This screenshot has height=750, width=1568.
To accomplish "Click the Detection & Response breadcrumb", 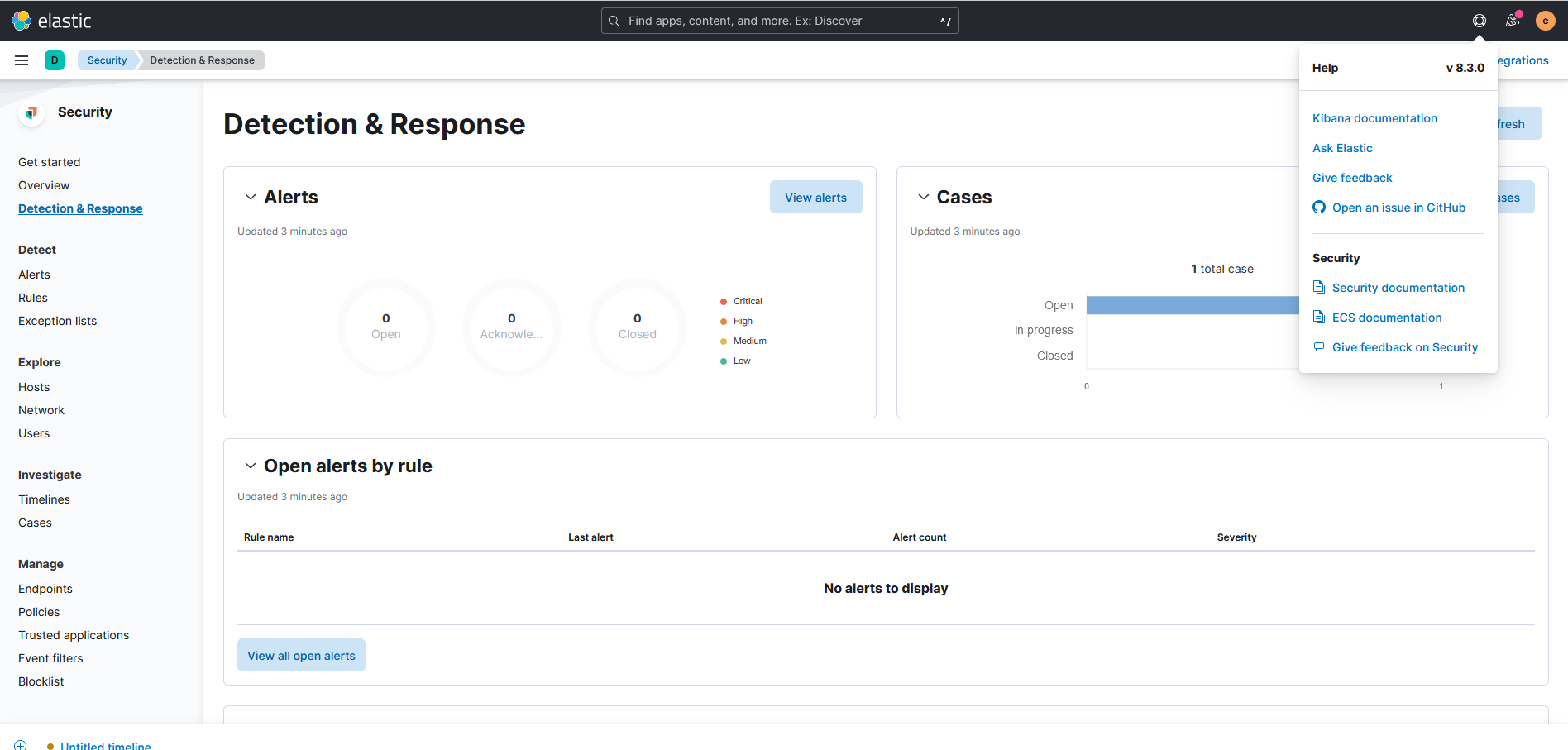I will (203, 60).
